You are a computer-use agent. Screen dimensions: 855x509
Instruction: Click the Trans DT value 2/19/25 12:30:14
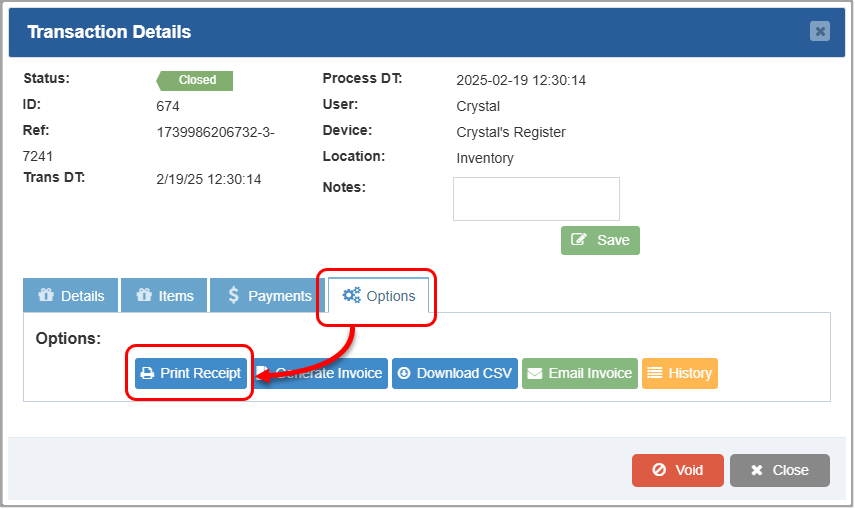pos(209,179)
